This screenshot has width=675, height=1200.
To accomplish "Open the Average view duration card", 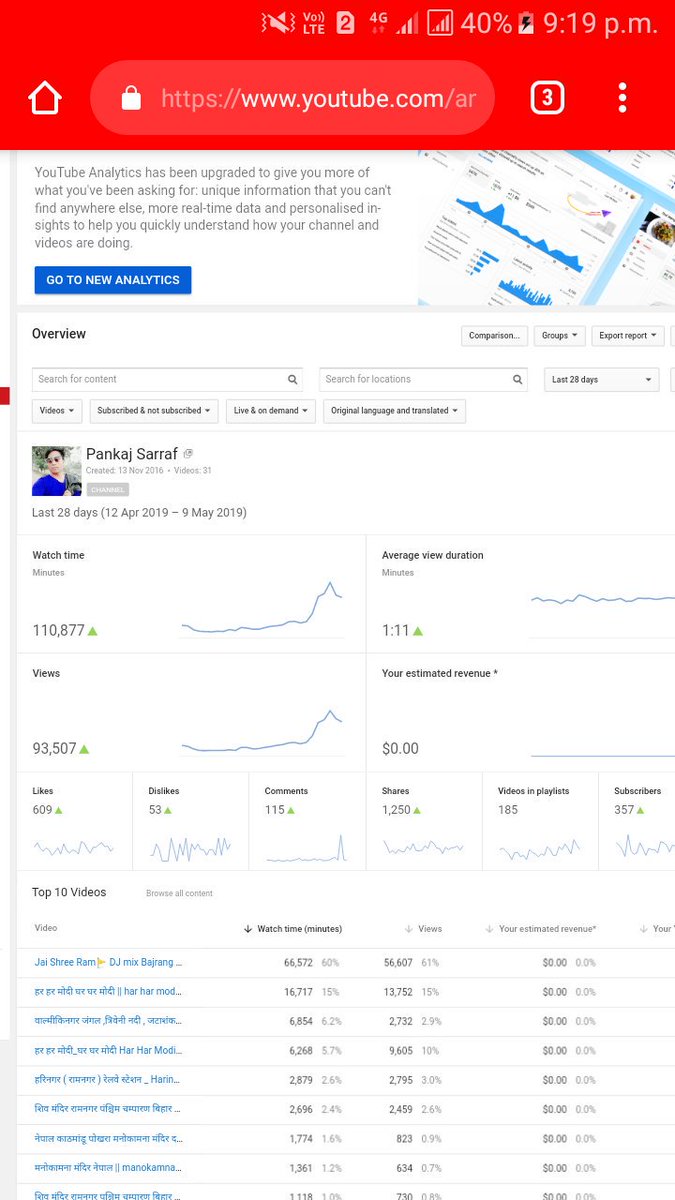I will 521,594.
